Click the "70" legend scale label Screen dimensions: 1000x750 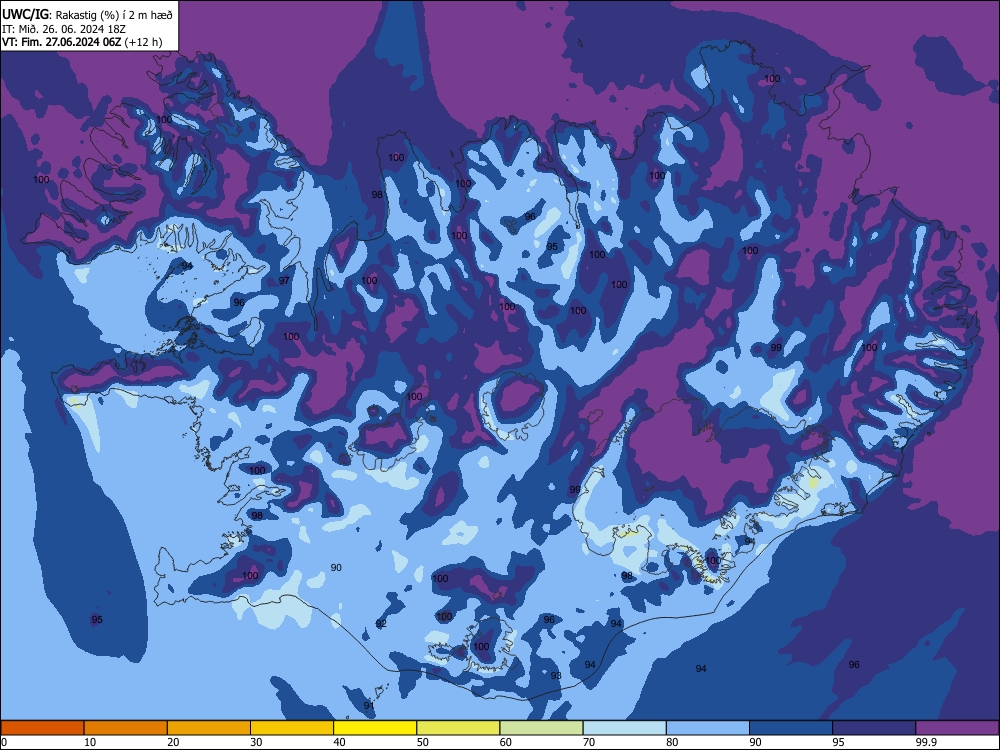[x=589, y=742]
